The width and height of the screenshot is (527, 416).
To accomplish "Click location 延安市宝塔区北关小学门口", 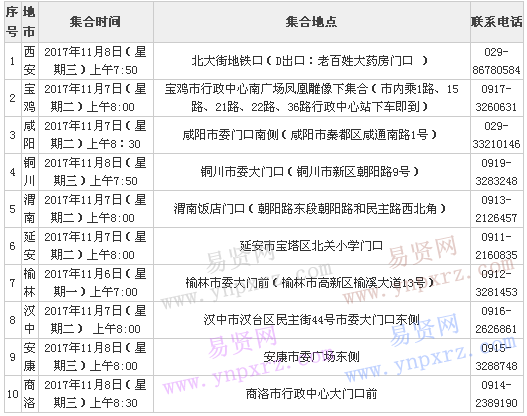I will pyautogui.click(x=312, y=246).
